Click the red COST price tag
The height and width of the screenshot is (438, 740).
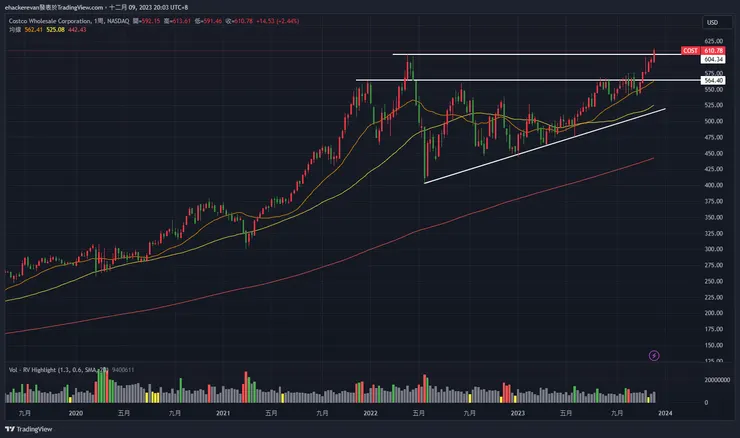click(690, 51)
